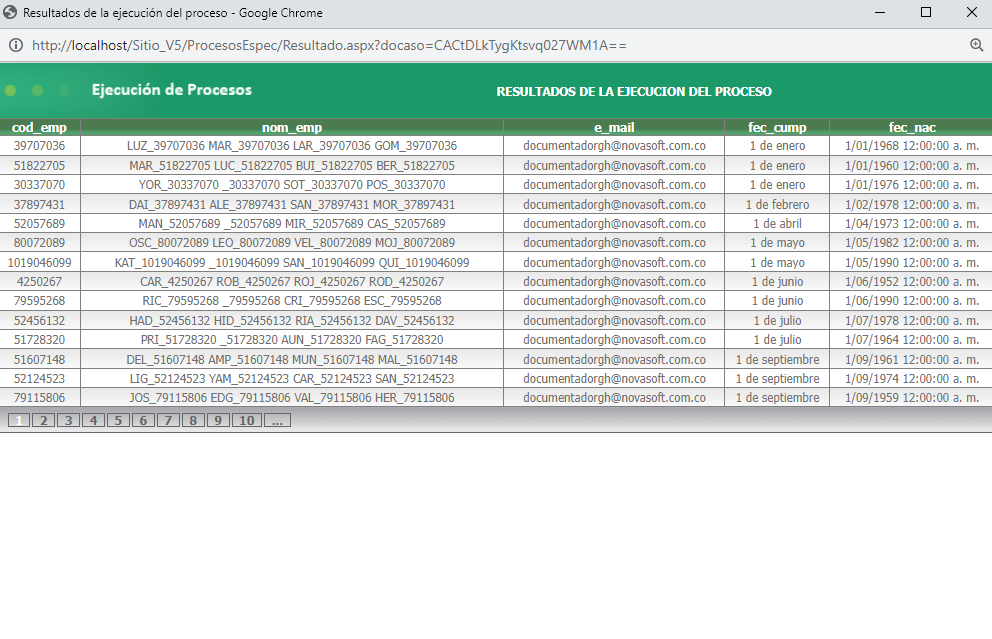992x639 pixels.
Task: Click name MAR_51822705 LUZ_51822705 cell
Action: 292,166
